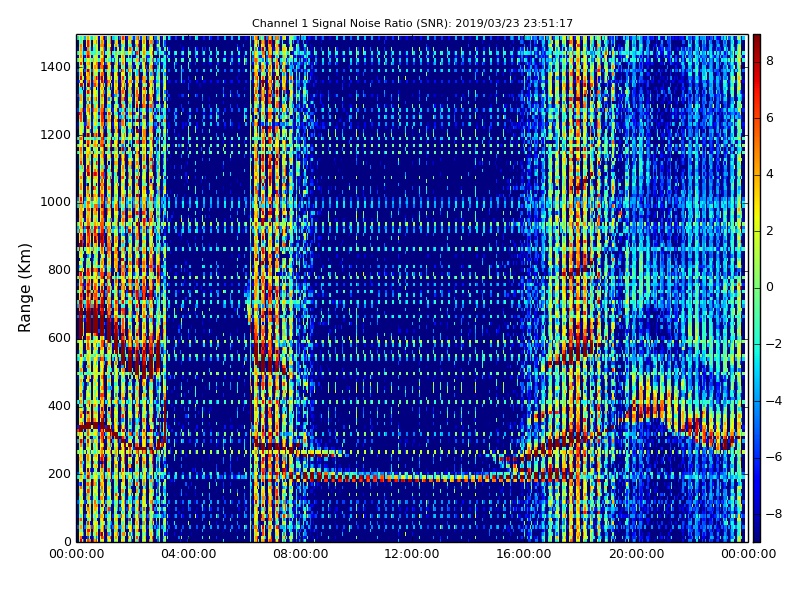
Task: Click the plot title showing Channel 1 SNR
Action: coord(412,23)
